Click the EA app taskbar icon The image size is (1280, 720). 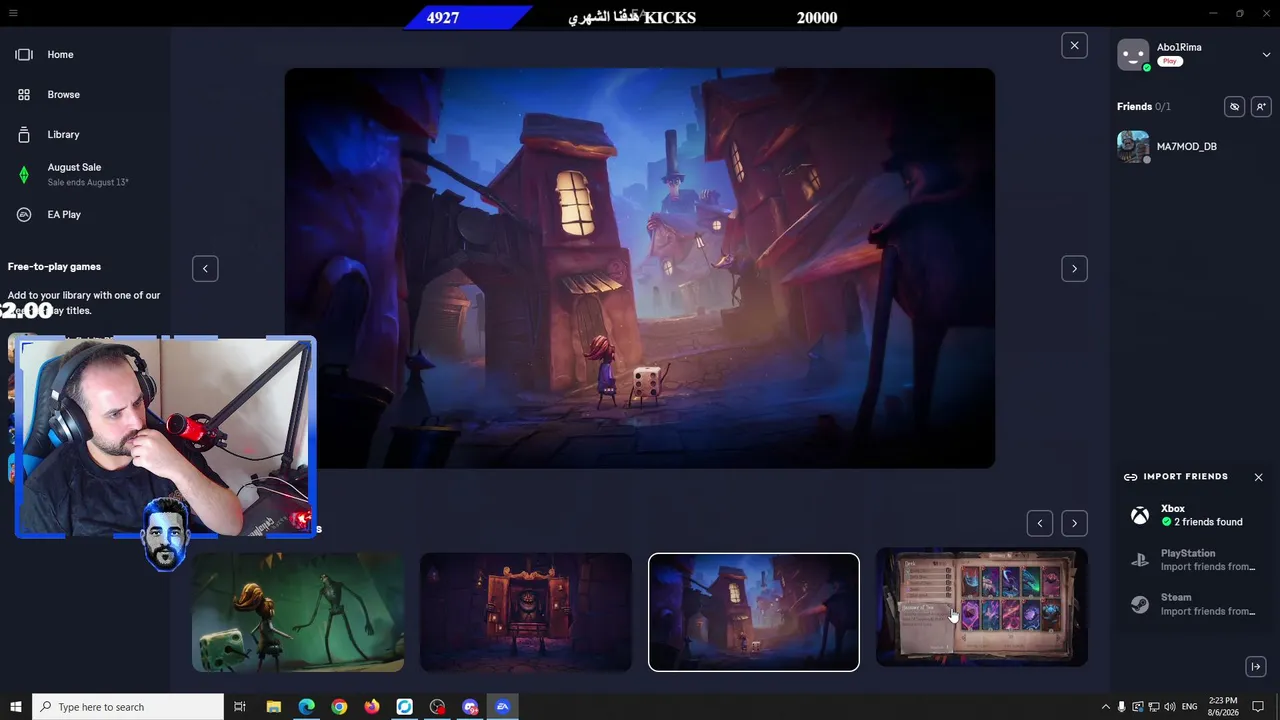click(503, 707)
